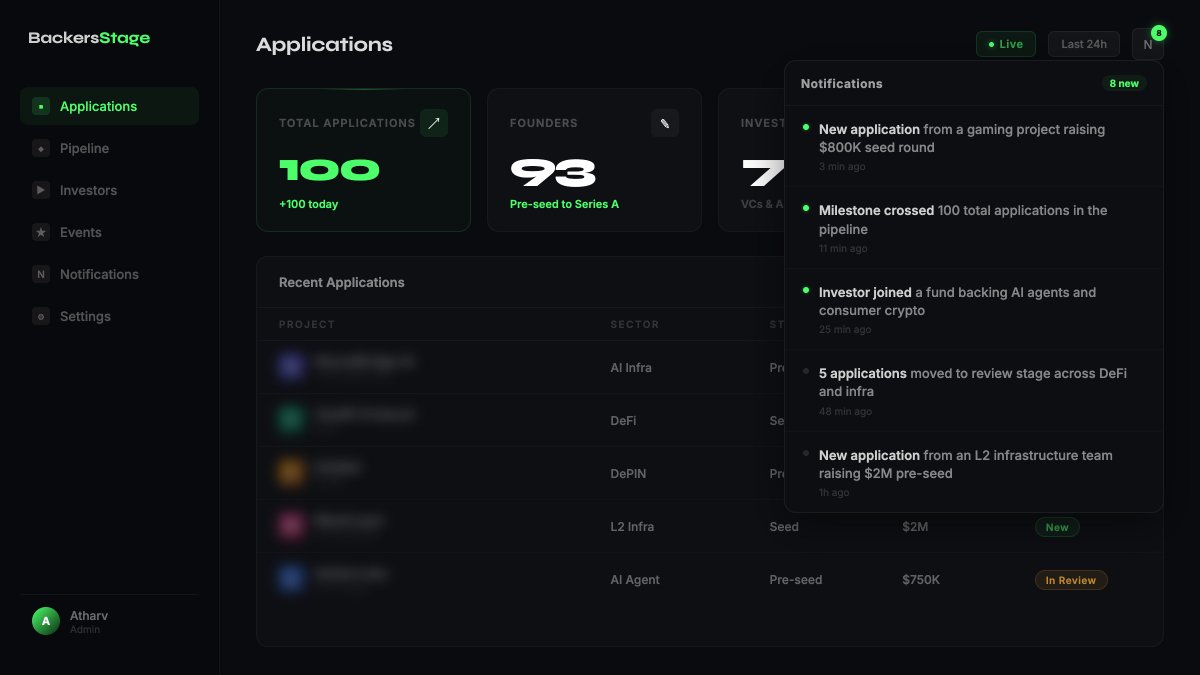This screenshot has height=675, width=1200.
Task: Click the Events star icon
Action: pyautogui.click(x=40, y=232)
